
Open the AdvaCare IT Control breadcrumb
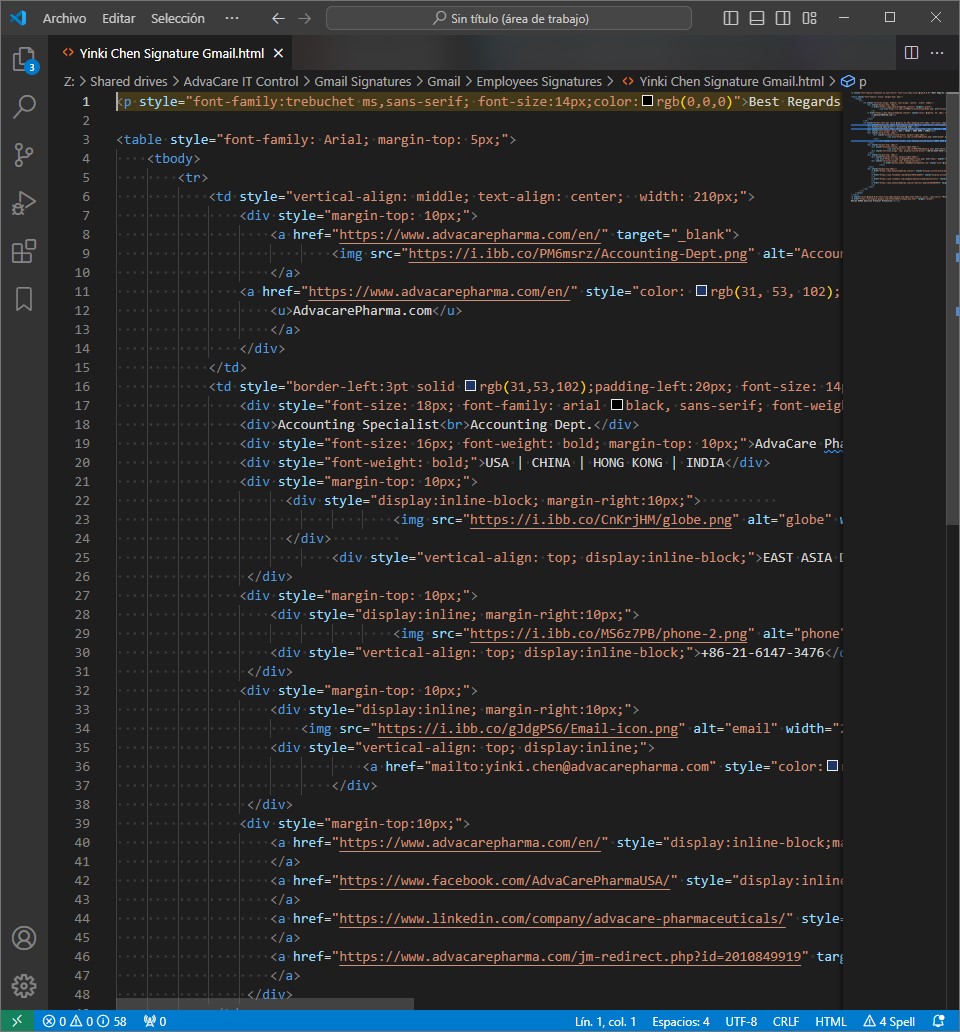(x=241, y=82)
